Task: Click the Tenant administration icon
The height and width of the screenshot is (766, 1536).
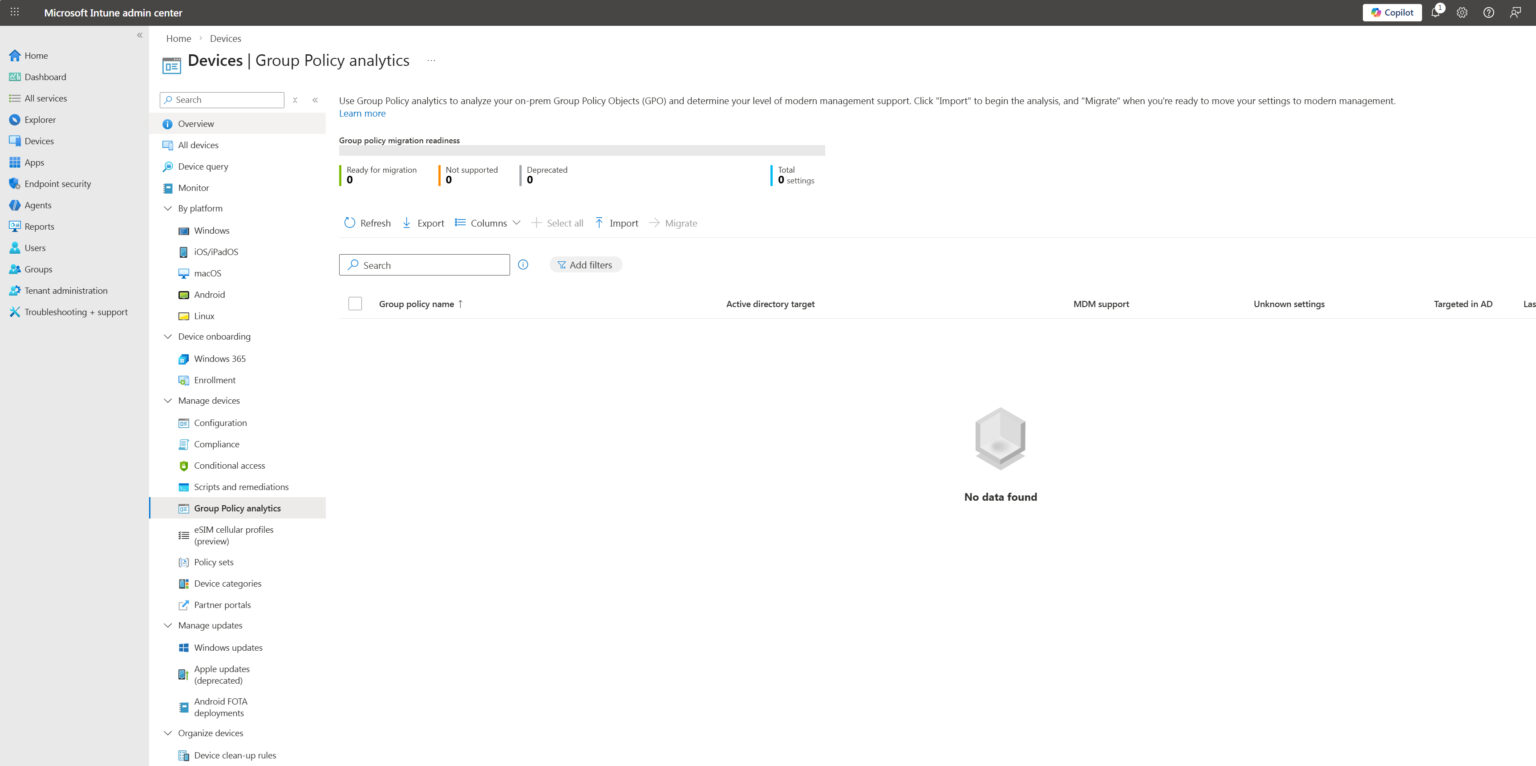Action: pyautogui.click(x=15, y=291)
